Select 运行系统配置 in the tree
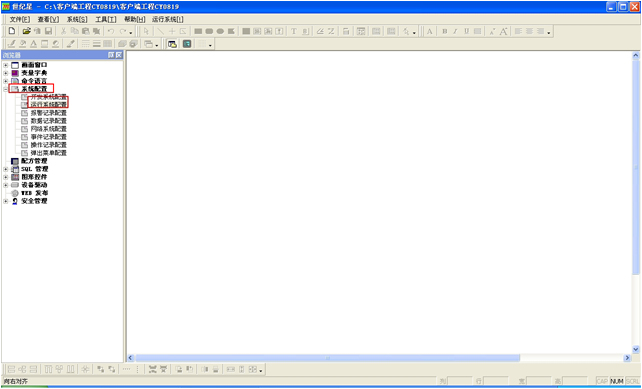Viewport: 642px width, 389px height. (x=48, y=105)
